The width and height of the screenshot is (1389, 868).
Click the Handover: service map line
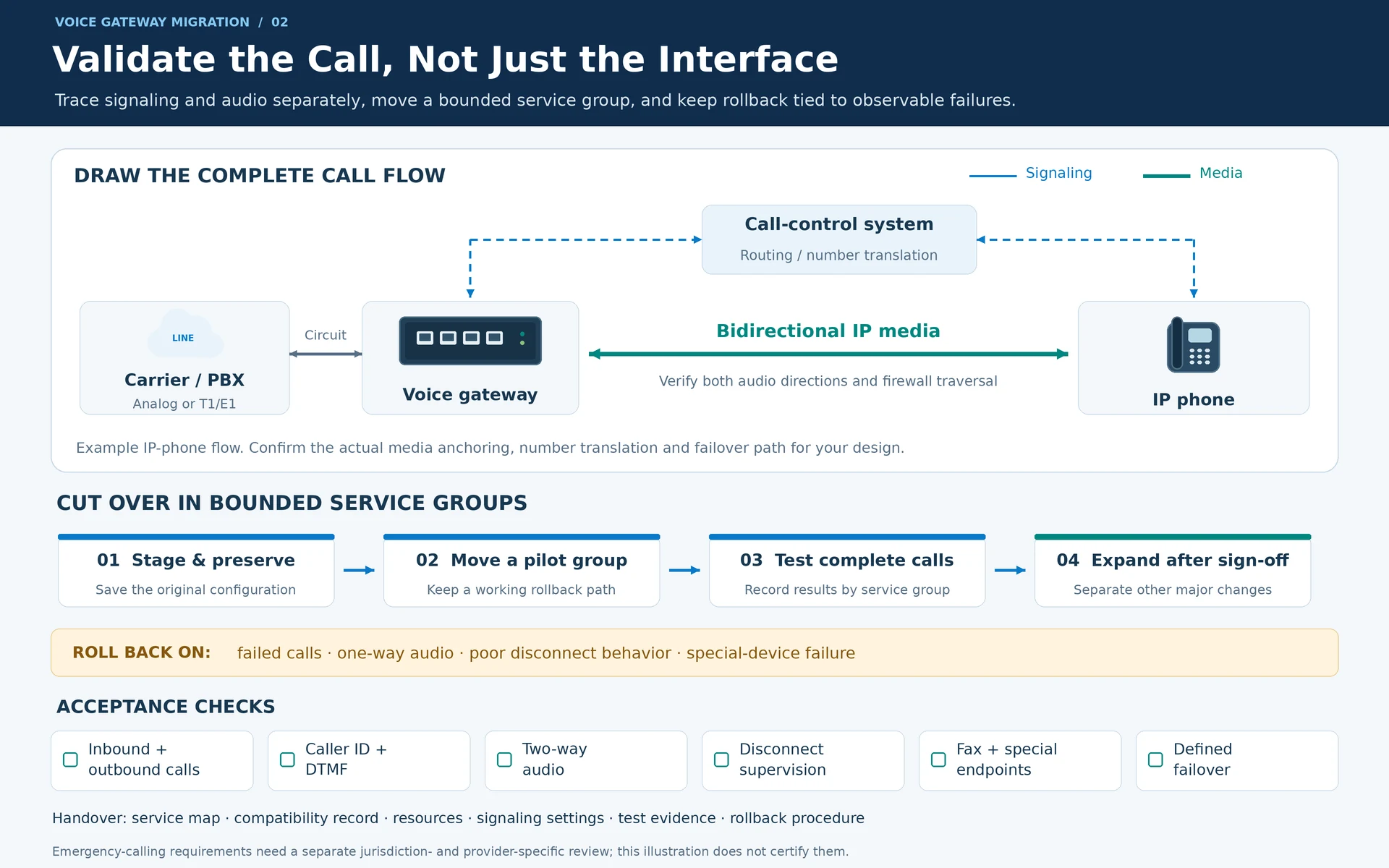459,818
